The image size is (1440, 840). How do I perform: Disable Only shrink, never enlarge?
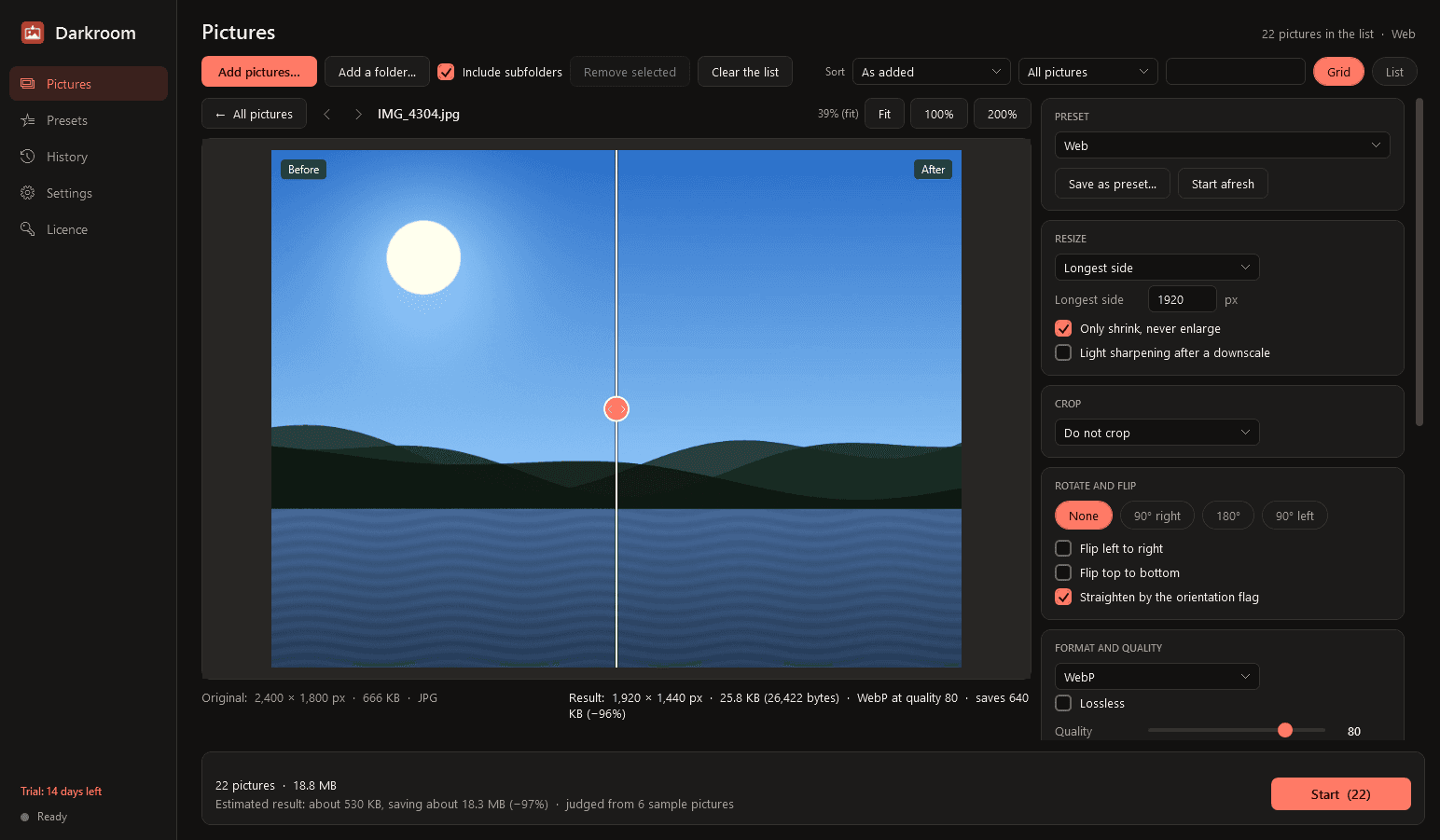coord(1063,328)
